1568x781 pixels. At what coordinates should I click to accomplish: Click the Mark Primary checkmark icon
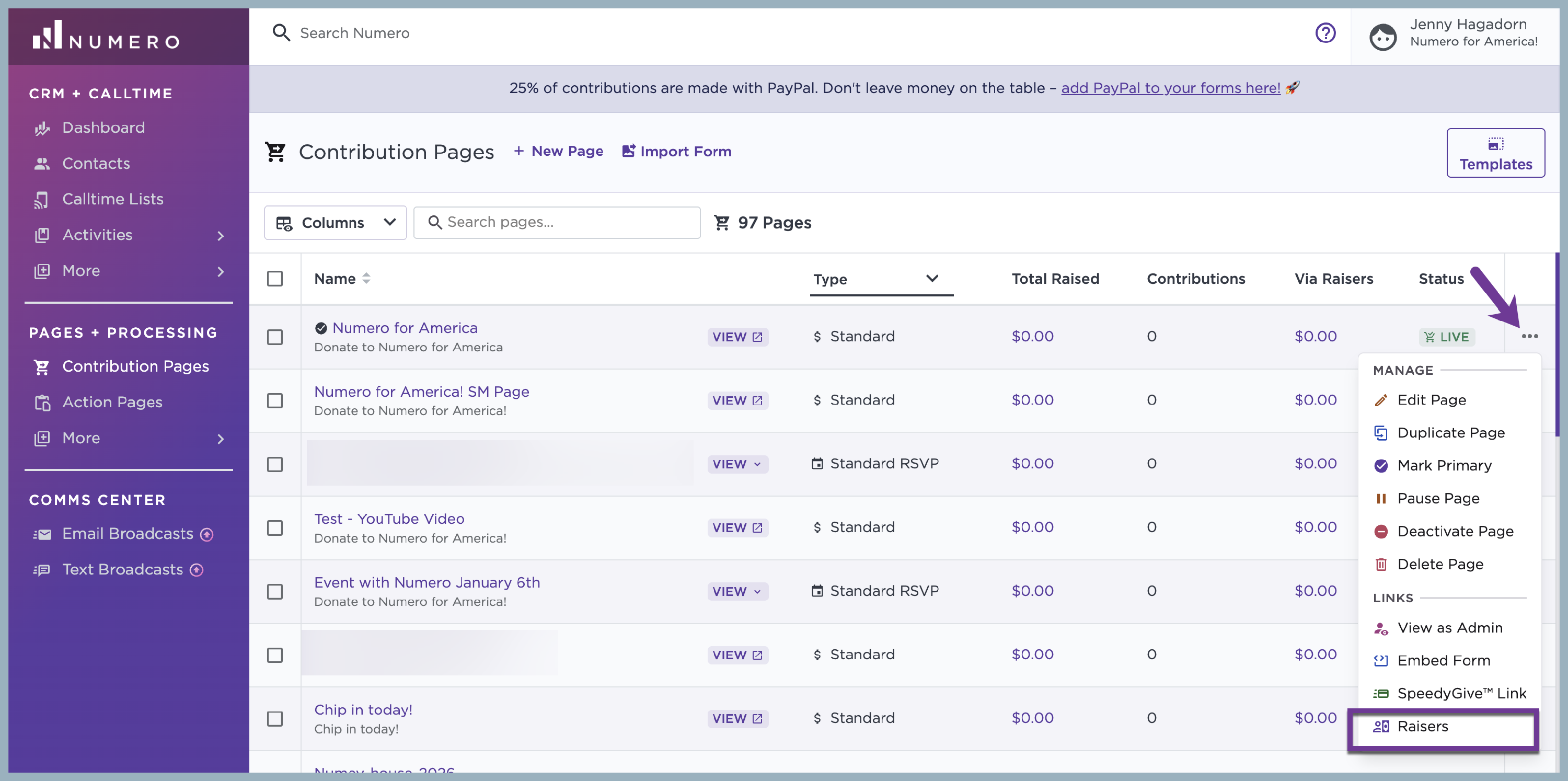1380,466
